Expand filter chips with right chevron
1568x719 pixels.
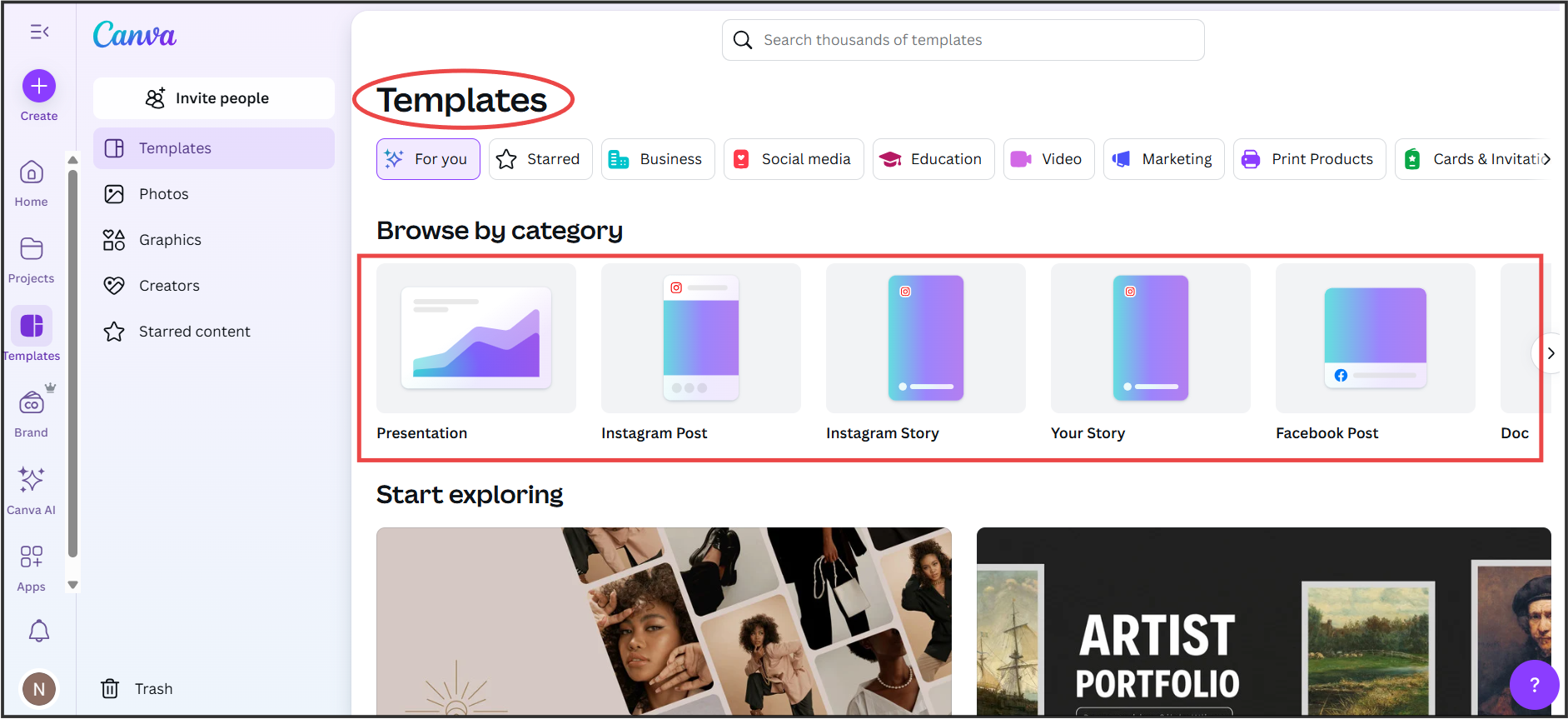point(1546,159)
